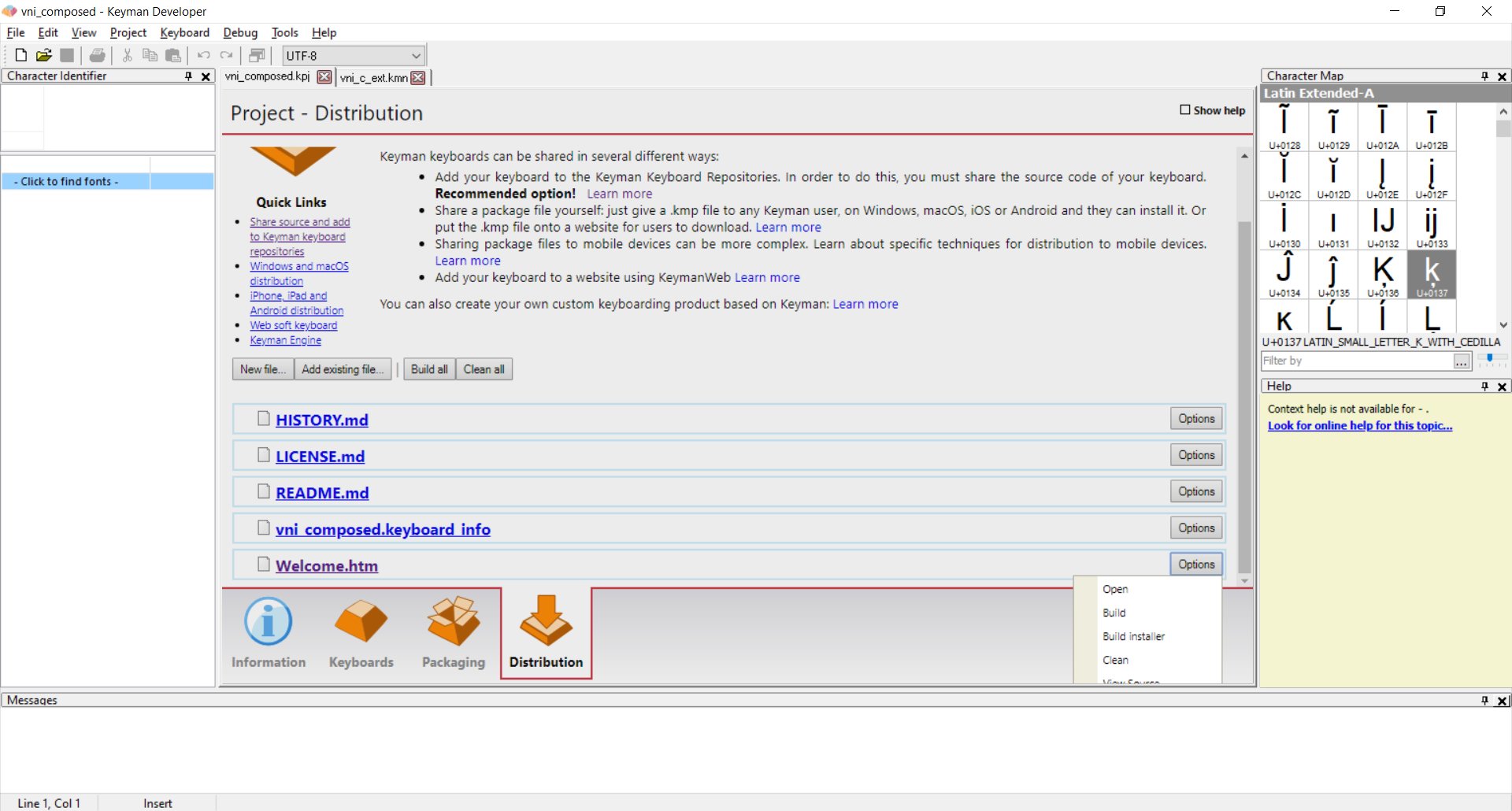Open the Options menu for README.md
The height and width of the screenshot is (811, 1512).
point(1196,491)
